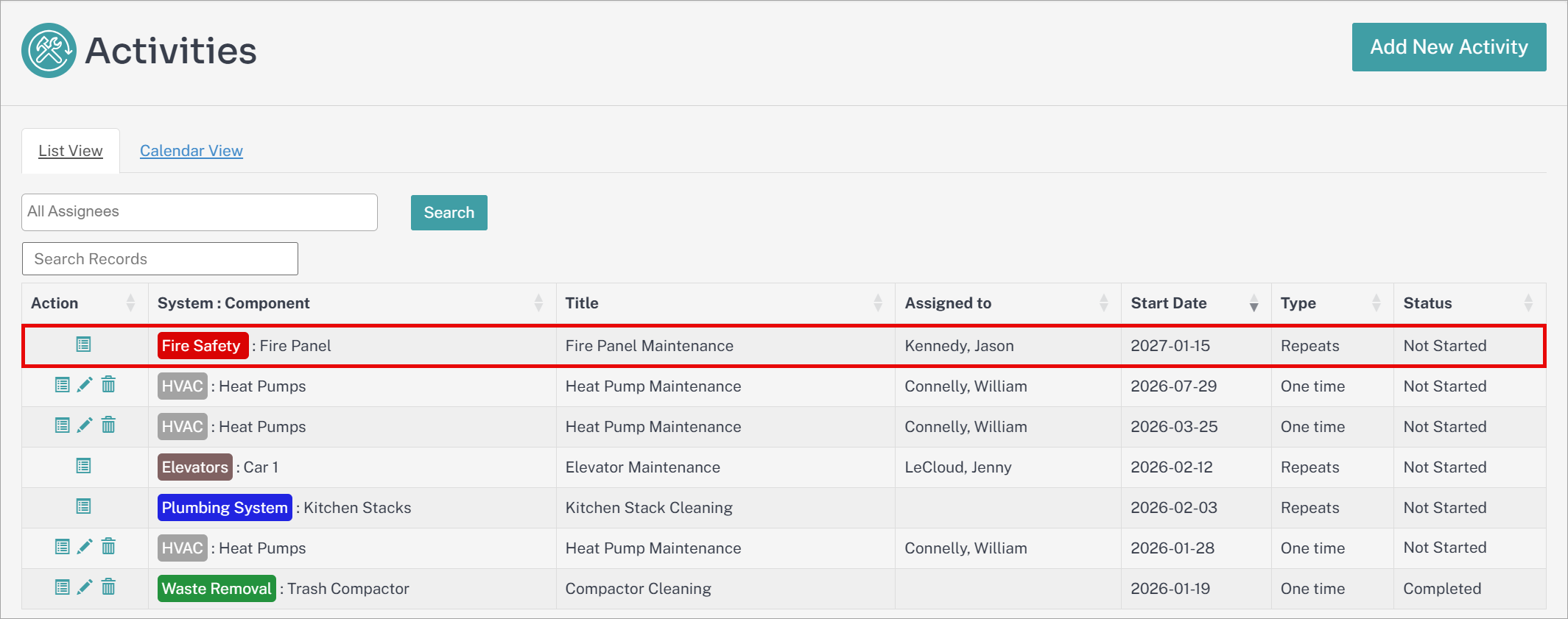The width and height of the screenshot is (1568, 619).
Task: Switch to the List View tab
Action: coord(71,151)
